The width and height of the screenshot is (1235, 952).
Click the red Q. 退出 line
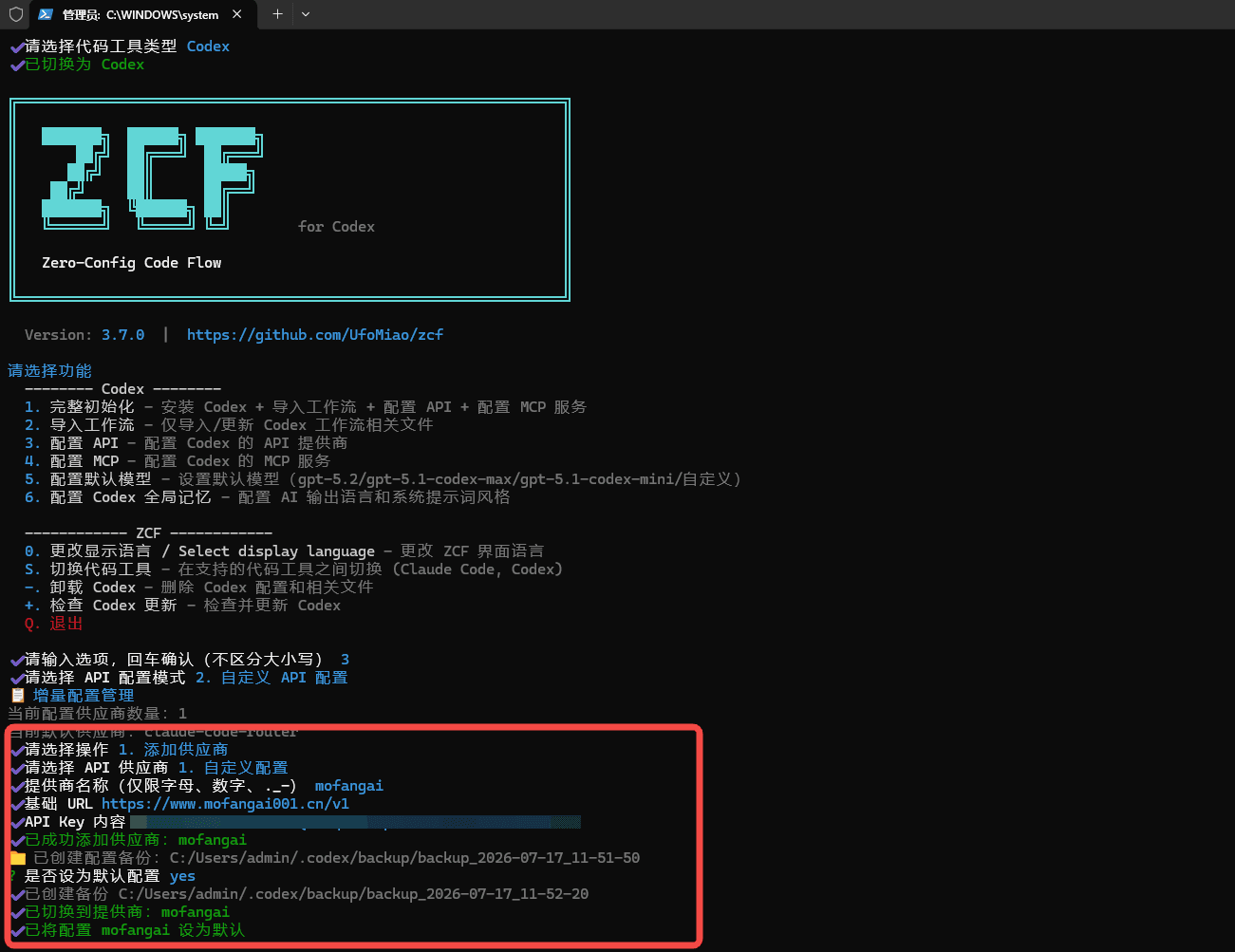coord(54,624)
